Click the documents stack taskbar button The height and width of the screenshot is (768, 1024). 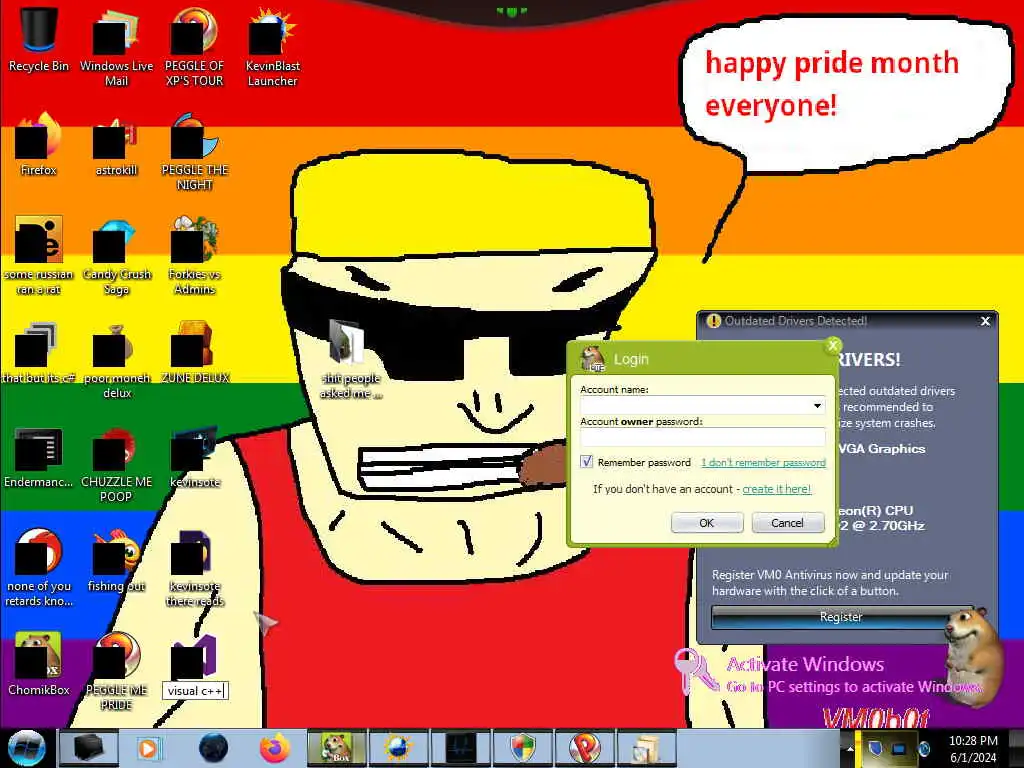tap(647, 748)
